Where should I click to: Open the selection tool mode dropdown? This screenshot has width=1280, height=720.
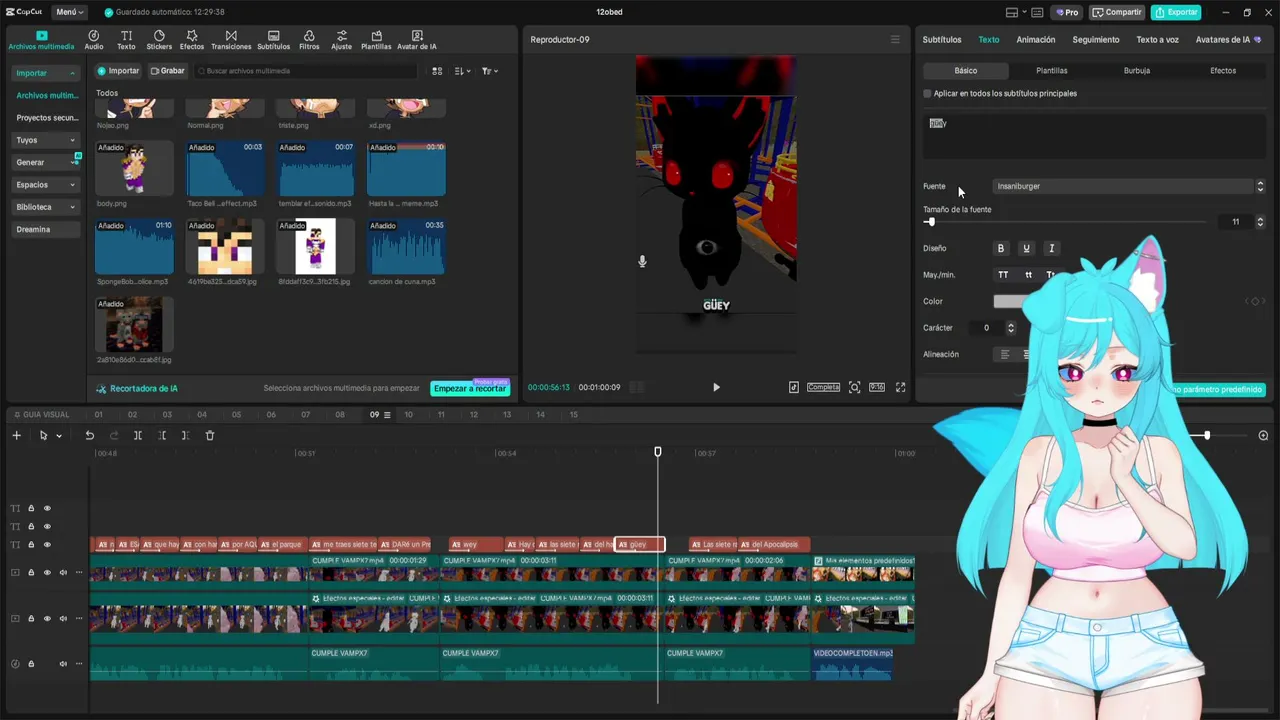[59, 436]
